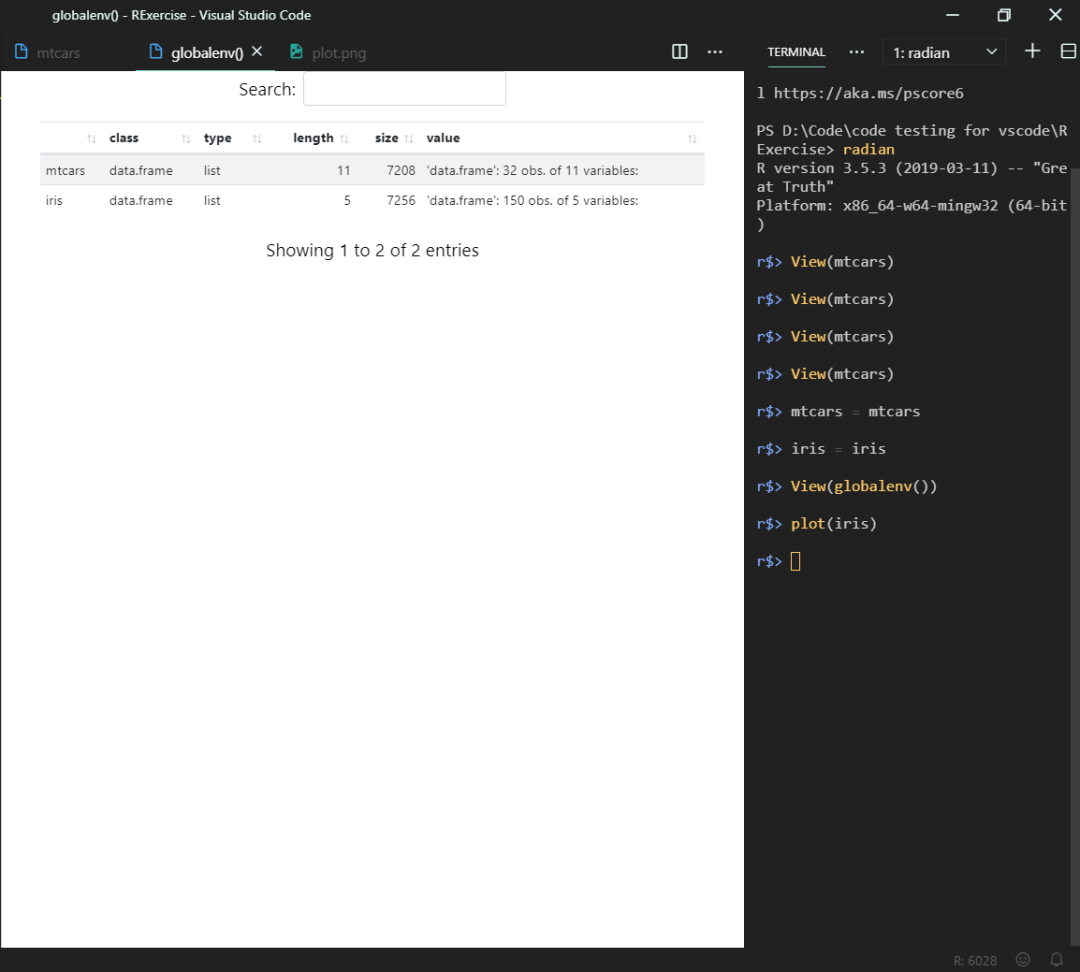Click the R: 6028 status bar item
This screenshot has height=972, width=1080.
[x=975, y=961]
